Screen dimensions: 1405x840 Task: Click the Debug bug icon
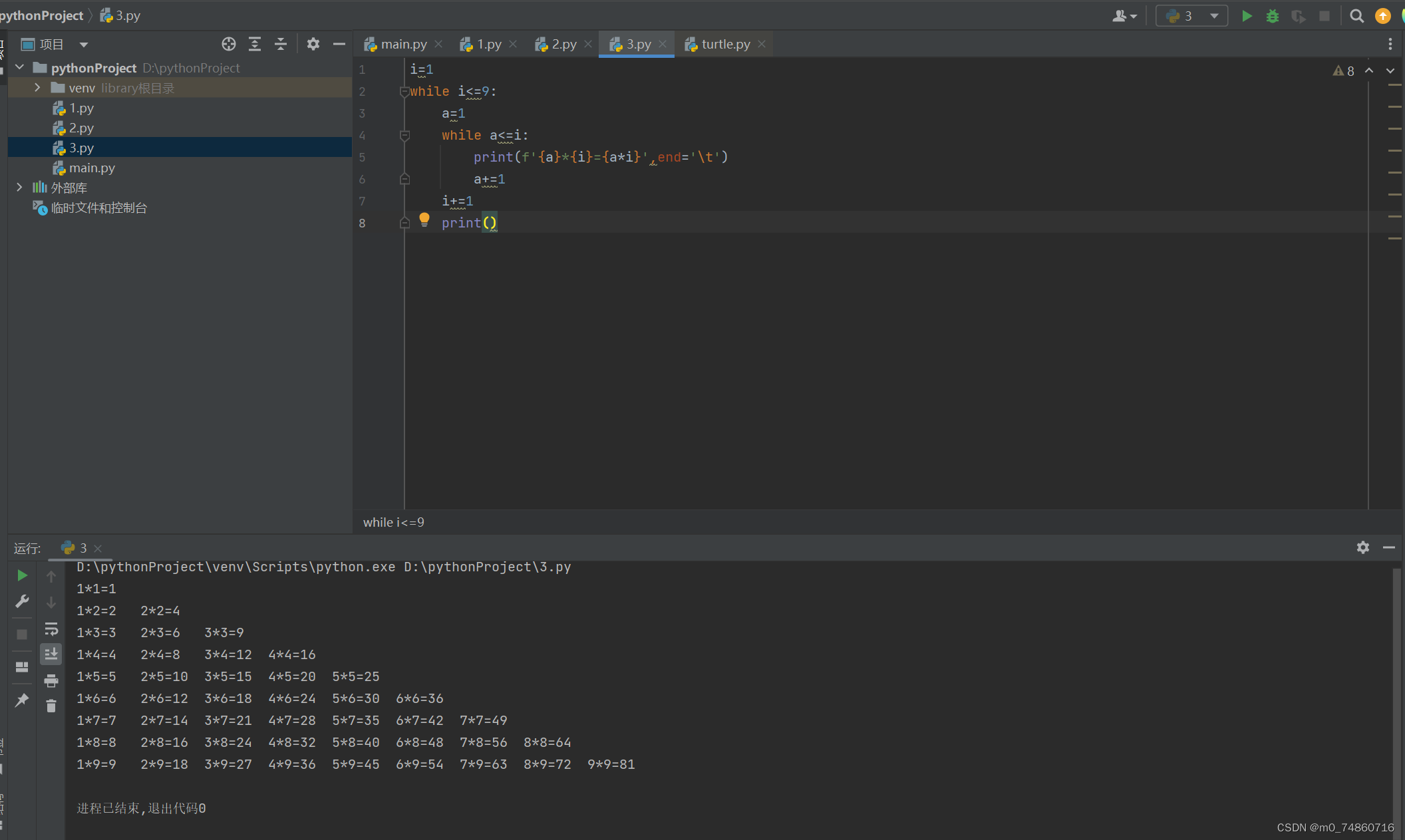(x=1272, y=16)
